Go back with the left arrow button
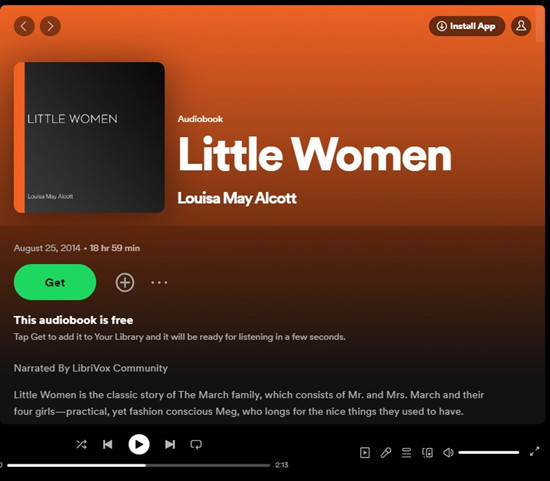Image resolution: width=550 pixels, height=481 pixels. 24,26
